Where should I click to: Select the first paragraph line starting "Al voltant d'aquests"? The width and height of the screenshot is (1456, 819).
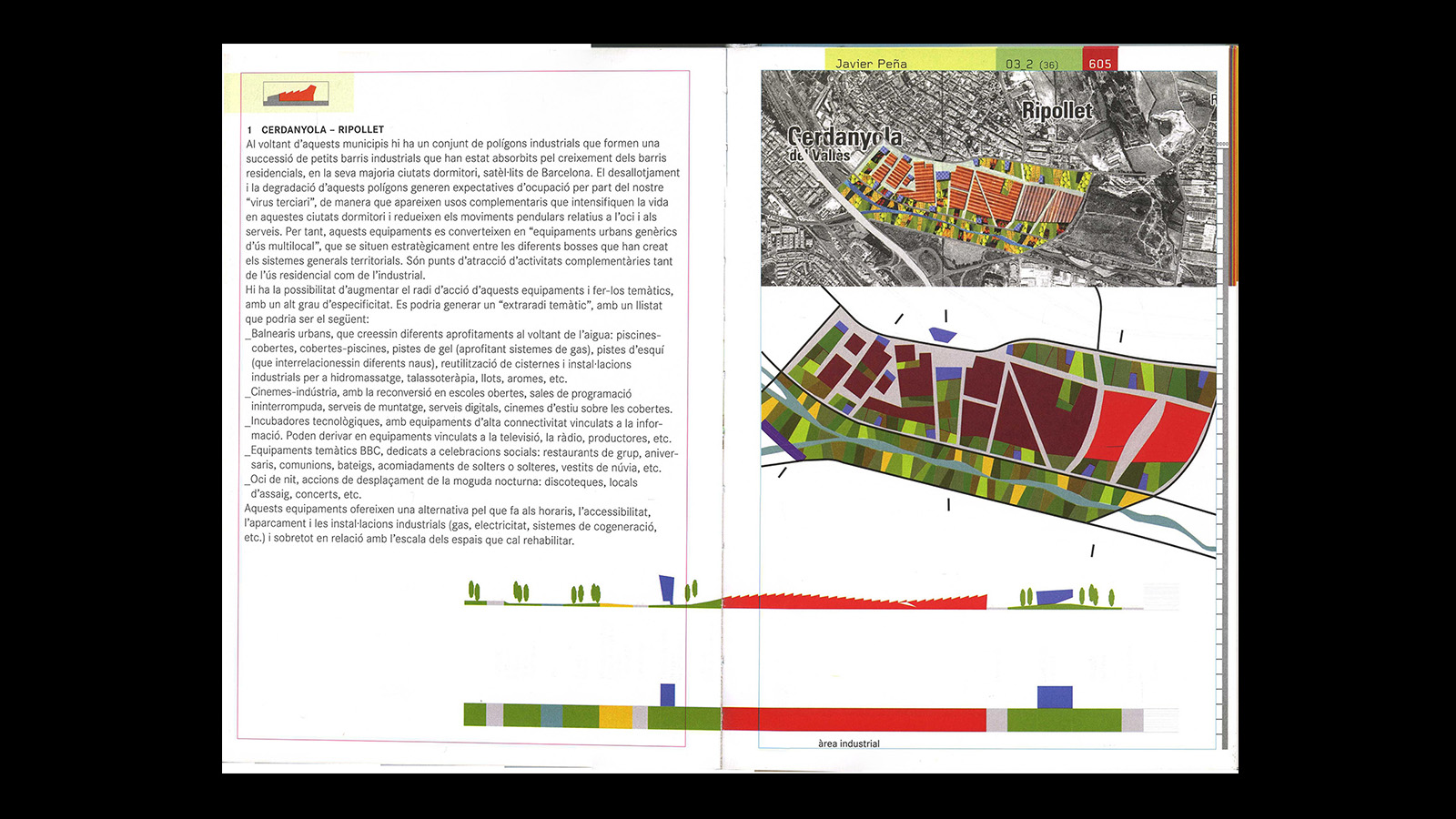pos(453,143)
